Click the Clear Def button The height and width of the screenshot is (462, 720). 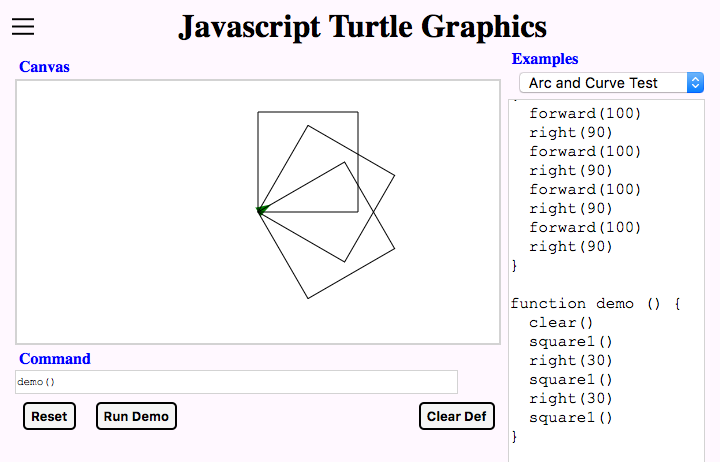click(x=456, y=416)
